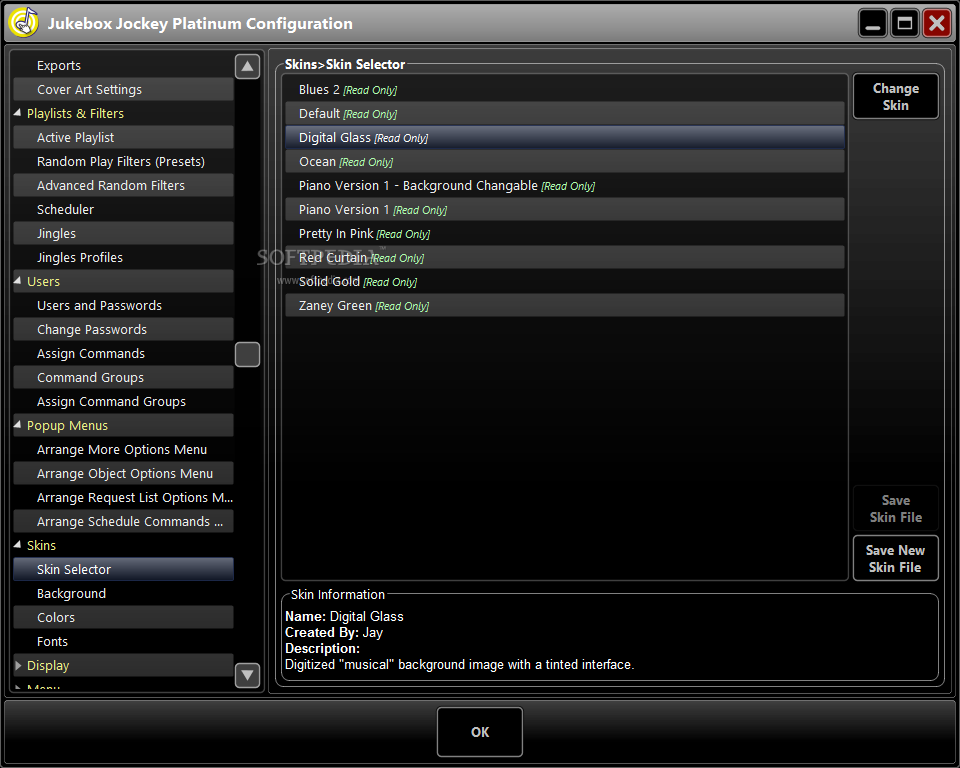The image size is (960, 768).
Task: Collapse the Skins tree section
Action: [x=18, y=544]
